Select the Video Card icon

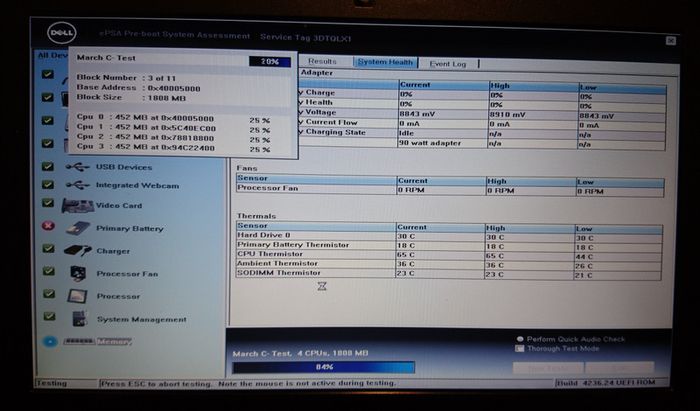click(78, 205)
